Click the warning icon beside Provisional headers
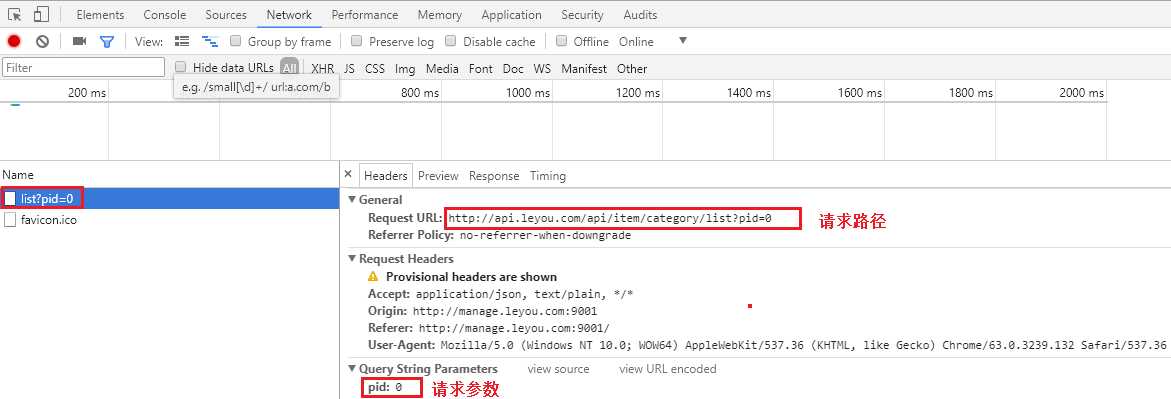 [373, 276]
